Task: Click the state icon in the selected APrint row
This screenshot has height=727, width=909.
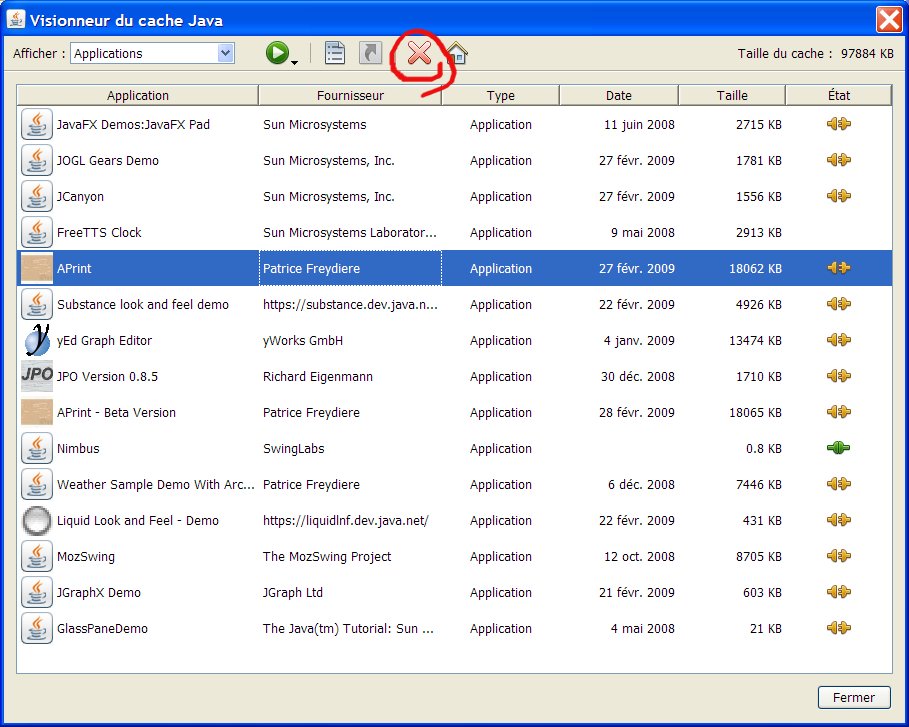Action: point(838,267)
